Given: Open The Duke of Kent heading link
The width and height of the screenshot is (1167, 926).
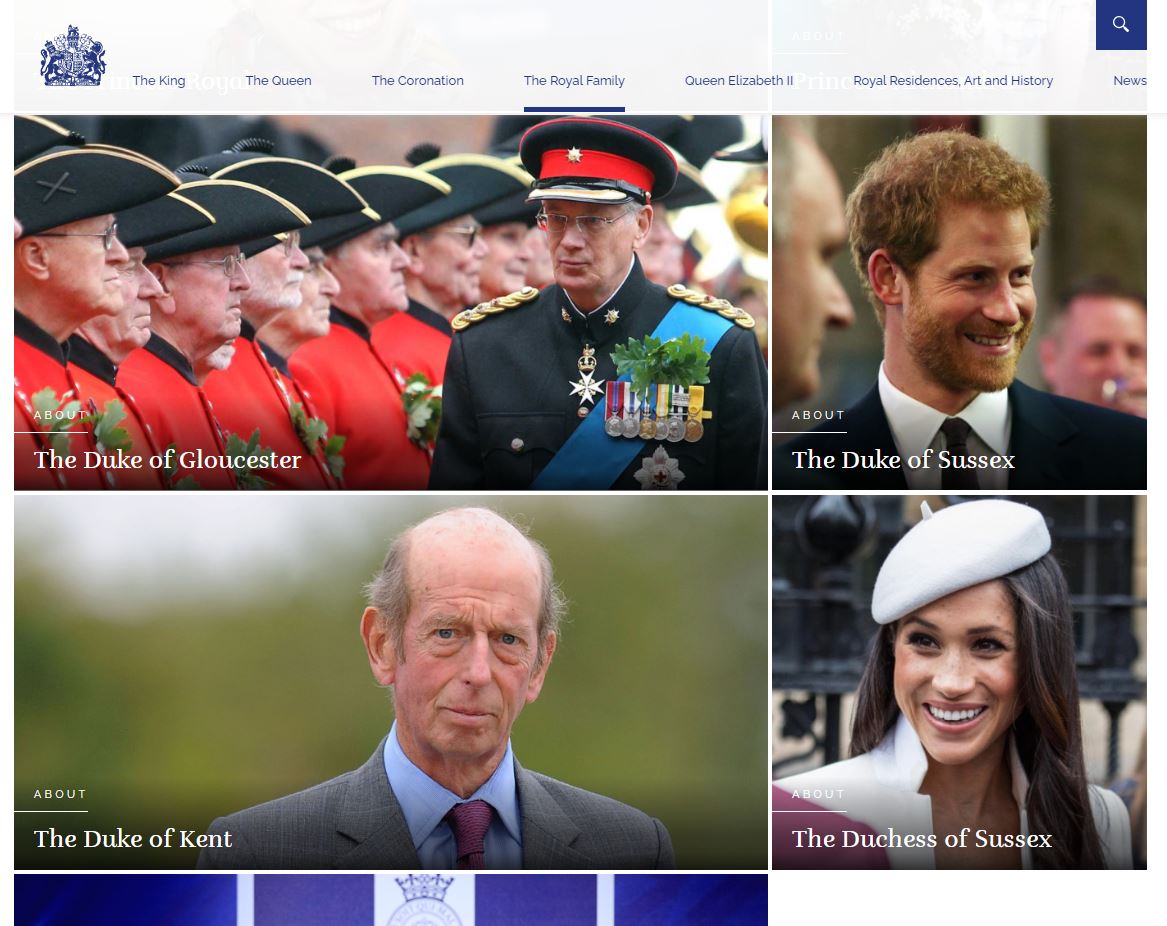Looking at the screenshot, I should [133, 838].
